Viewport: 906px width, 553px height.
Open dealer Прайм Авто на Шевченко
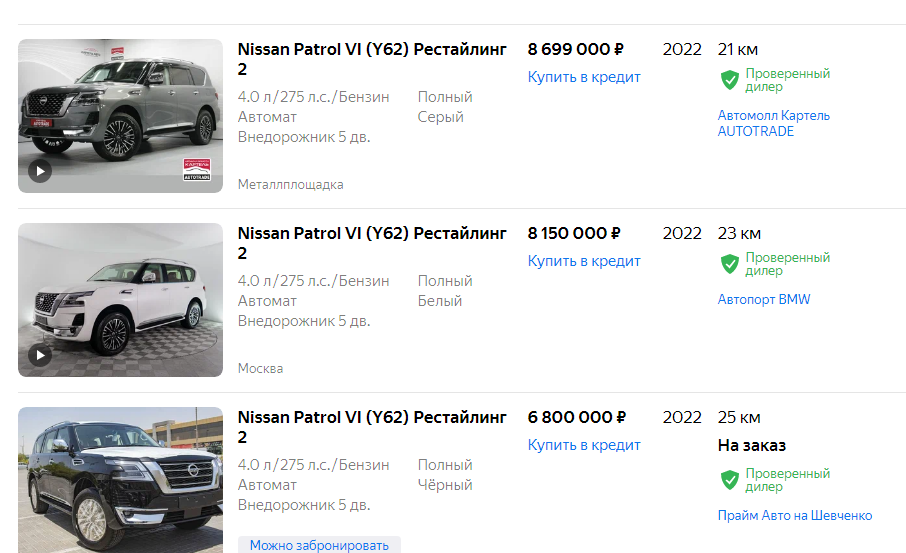click(794, 515)
